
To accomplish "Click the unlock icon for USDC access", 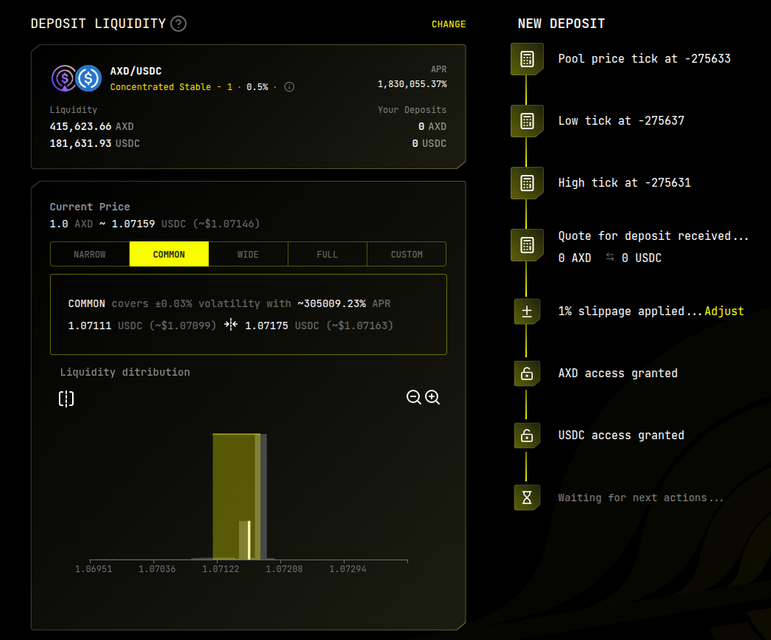I will (x=526, y=436).
